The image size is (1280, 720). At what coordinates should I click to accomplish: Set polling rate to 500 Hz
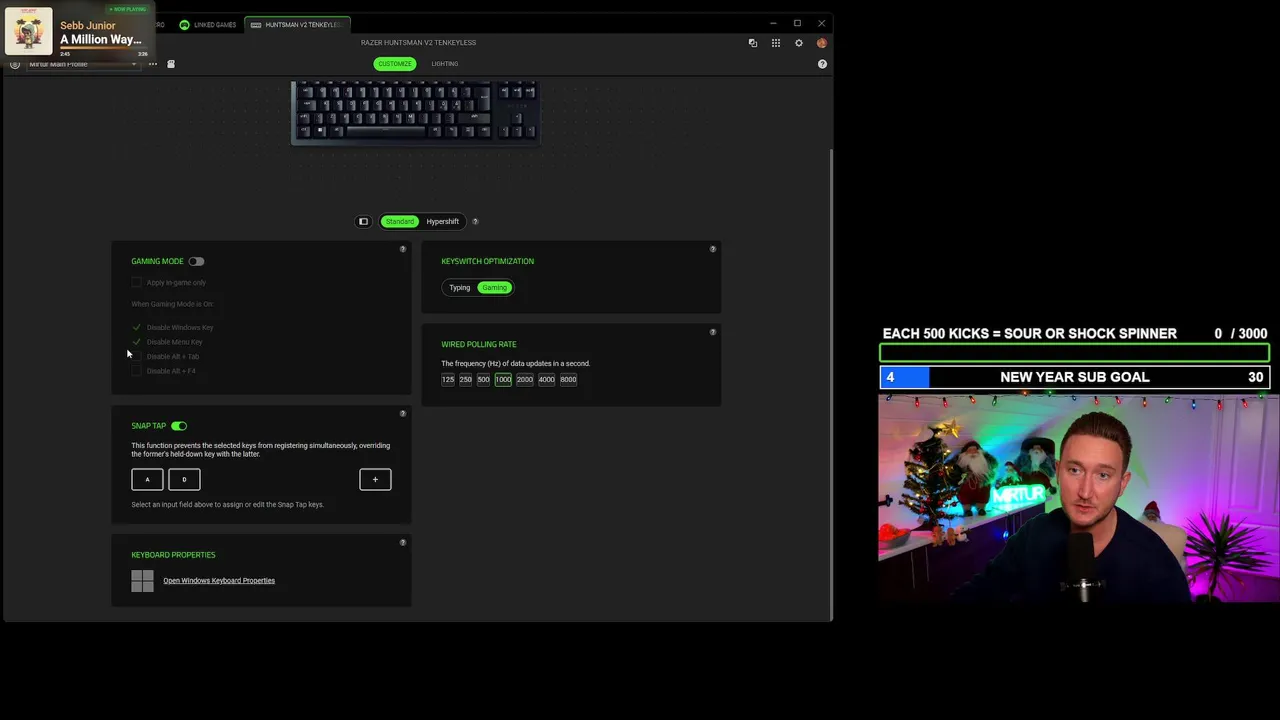(483, 380)
